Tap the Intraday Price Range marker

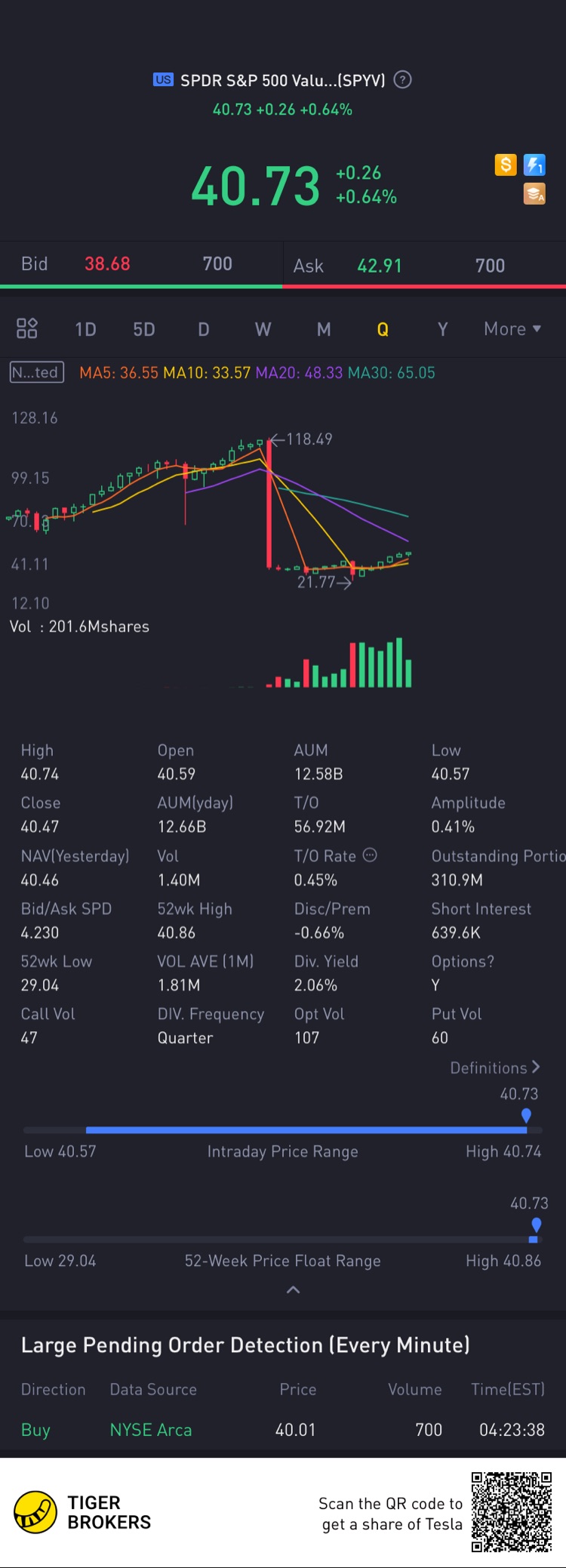[526, 1116]
